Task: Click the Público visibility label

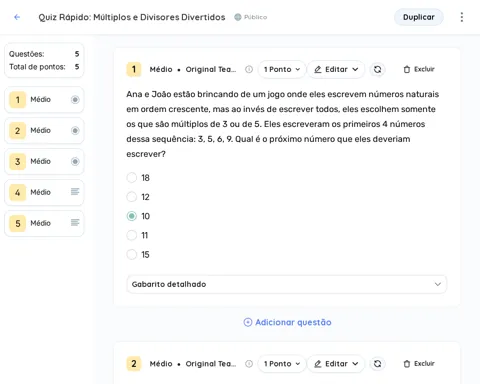Action: (x=255, y=17)
